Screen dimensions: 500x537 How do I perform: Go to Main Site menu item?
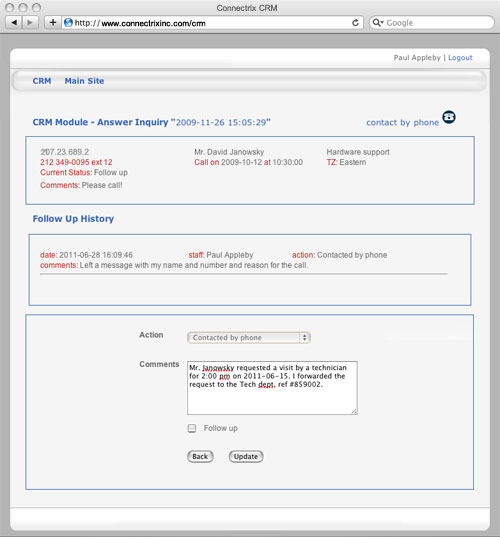click(84, 81)
